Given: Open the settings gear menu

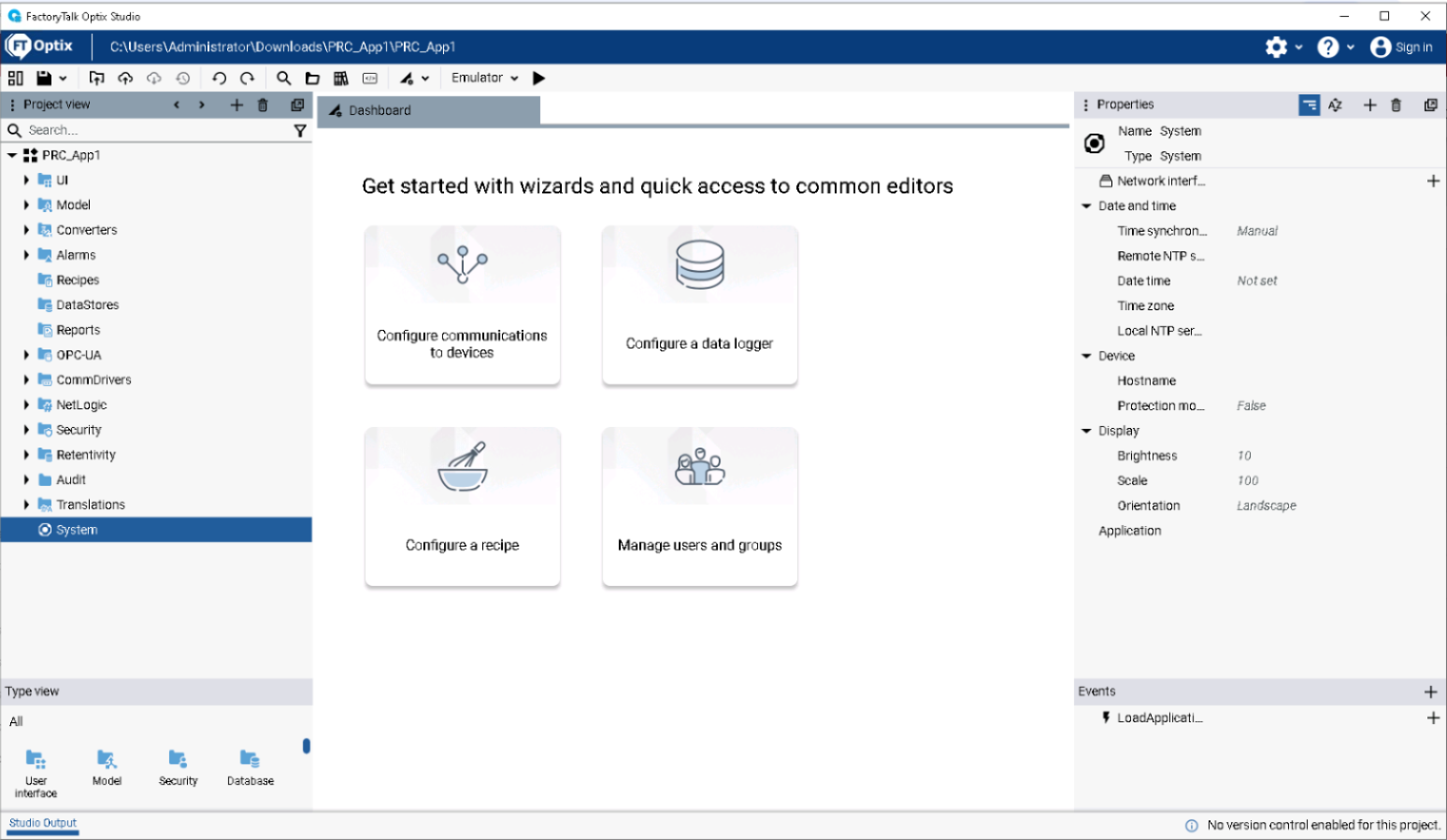Looking at the screenshot, I should point(1276,47).
